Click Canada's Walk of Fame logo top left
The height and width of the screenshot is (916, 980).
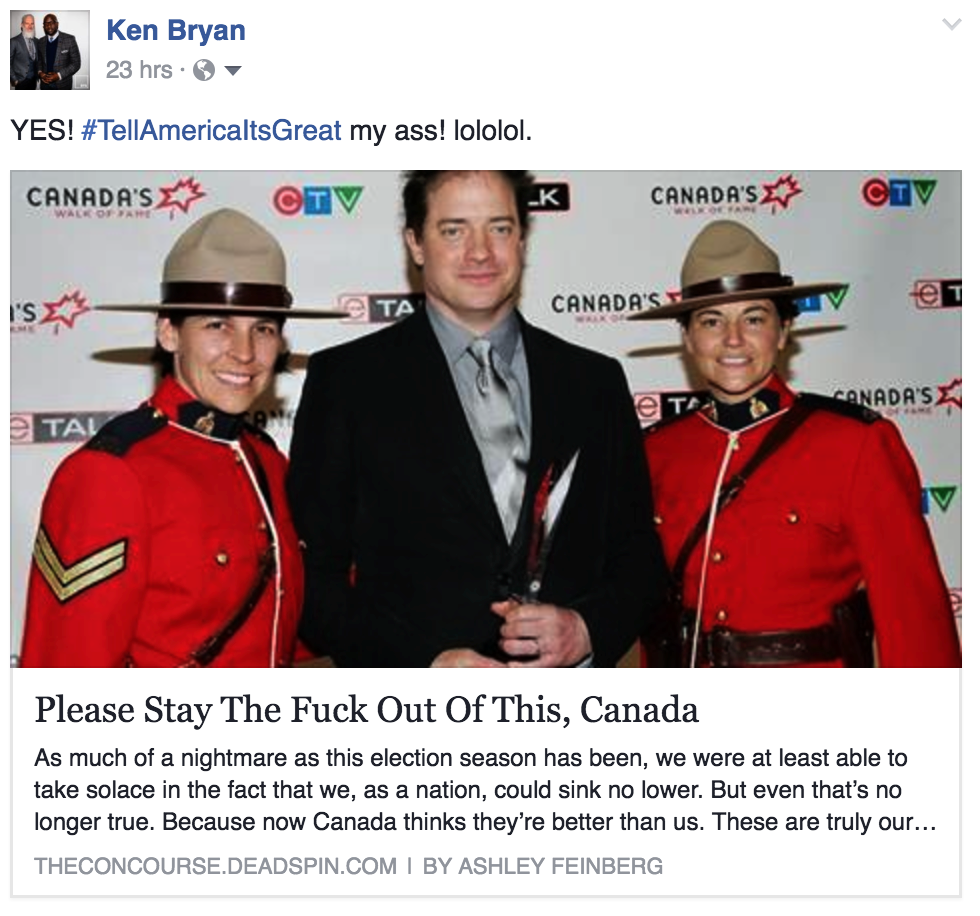[x=116, y=199]
